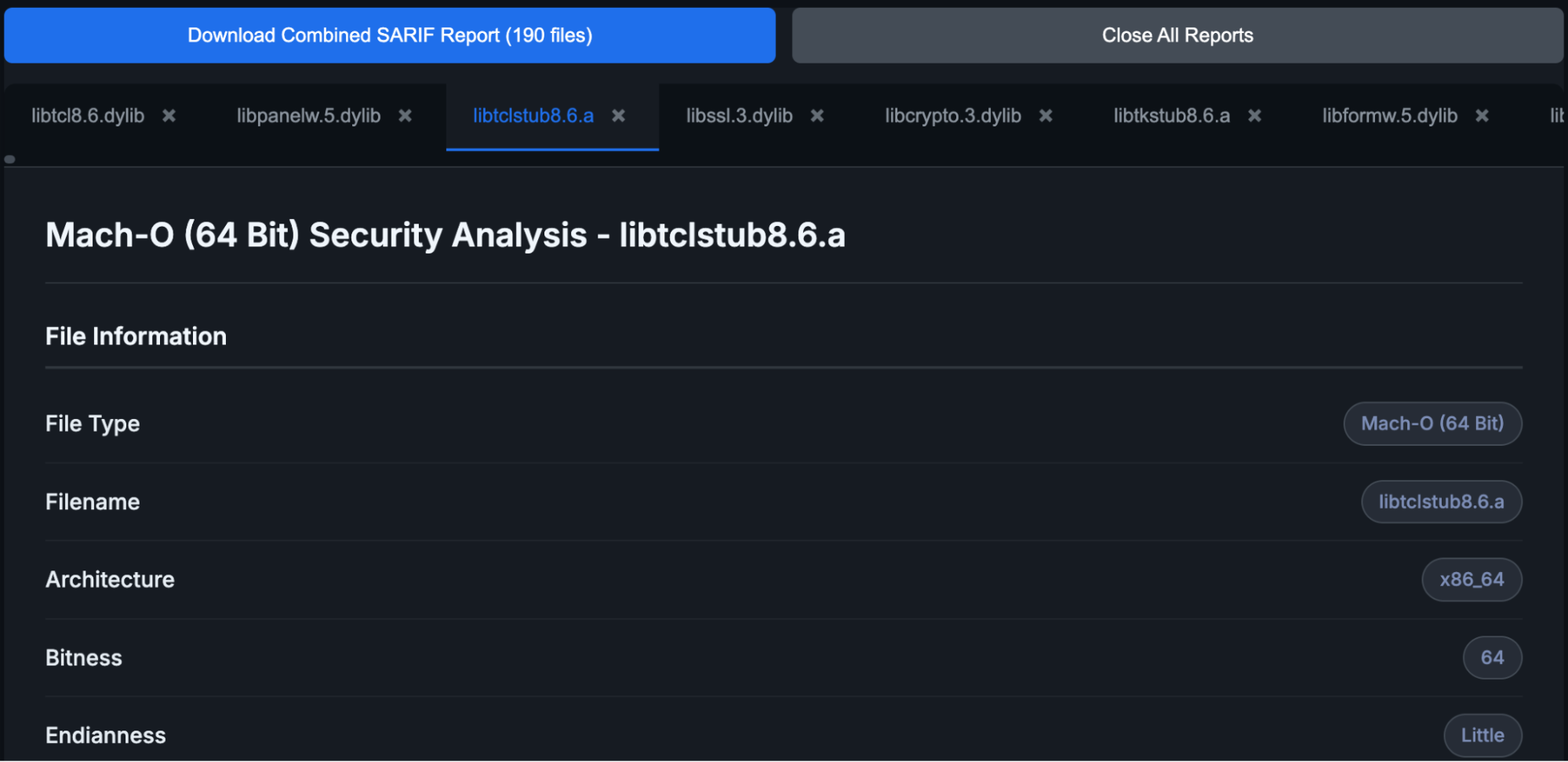Click the Mach-O (64 Bit) file type badge
Image resolution: width=1568 pixels, height=762 pixels.
[x=1432, y=423]
